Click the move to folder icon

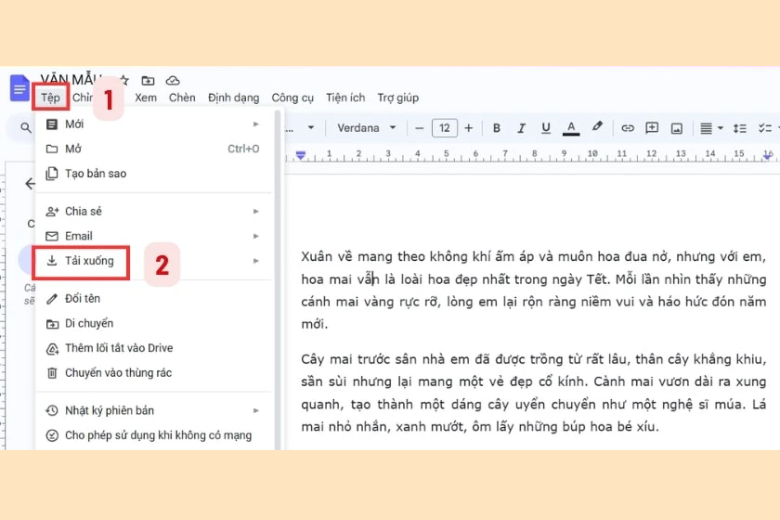(x=148, y=80)
